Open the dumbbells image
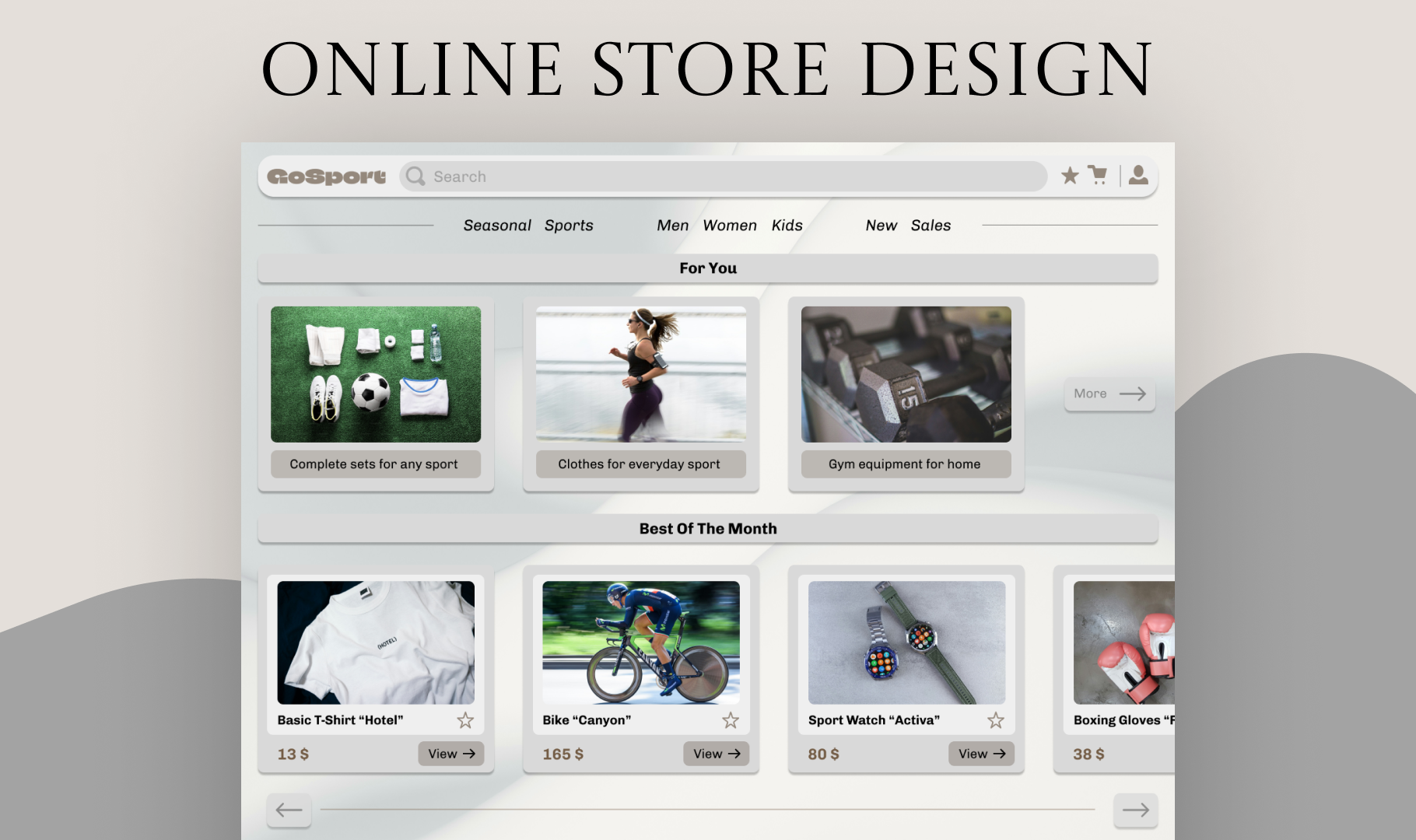This screenshot has height=840, width=1416. click(906, 374)
